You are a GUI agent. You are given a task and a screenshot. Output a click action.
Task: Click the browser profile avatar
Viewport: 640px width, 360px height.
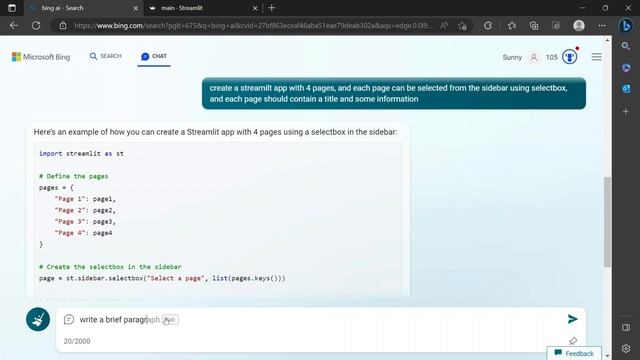[x=579, y=26]
